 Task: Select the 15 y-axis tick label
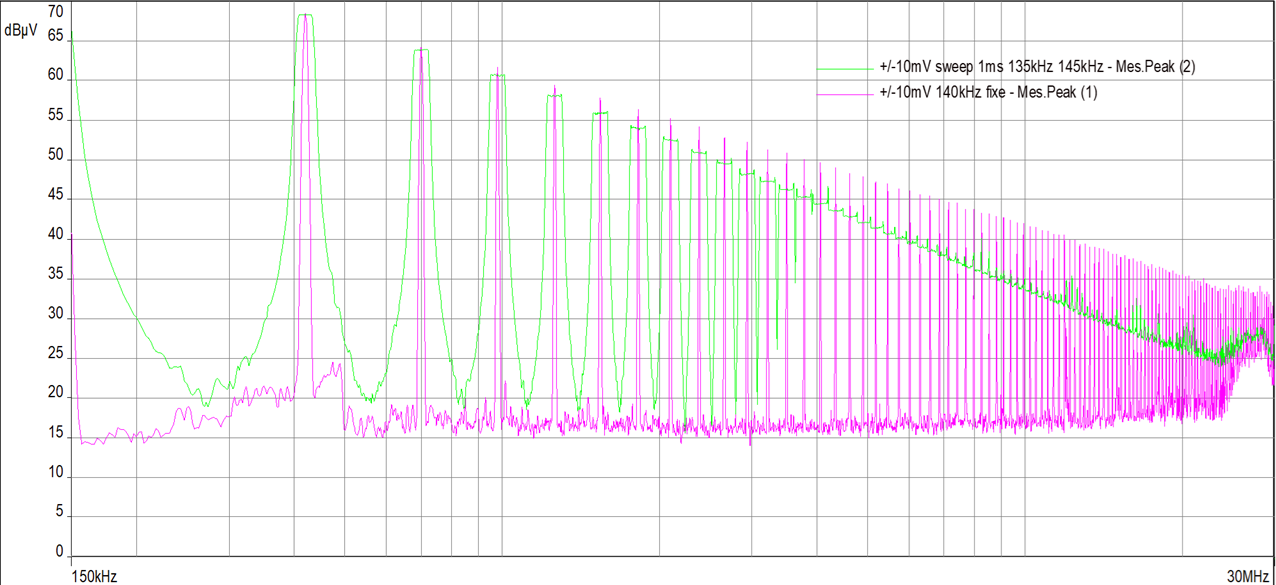[56, 433]
